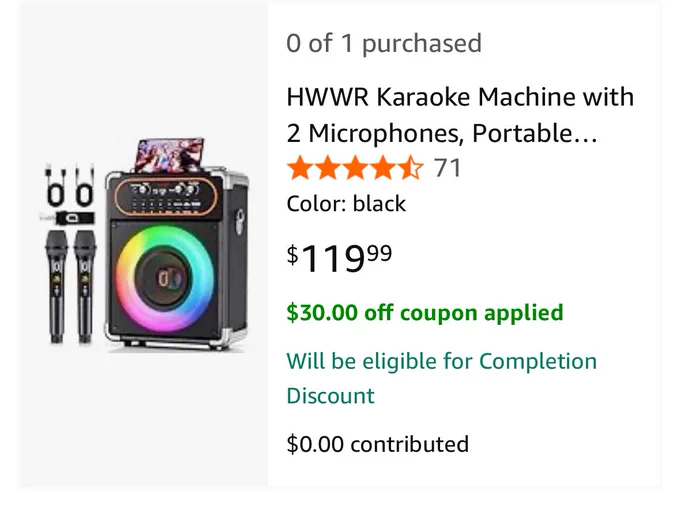Click the $0.00 contributed label

pyautogui.click(x=378, y=444)
